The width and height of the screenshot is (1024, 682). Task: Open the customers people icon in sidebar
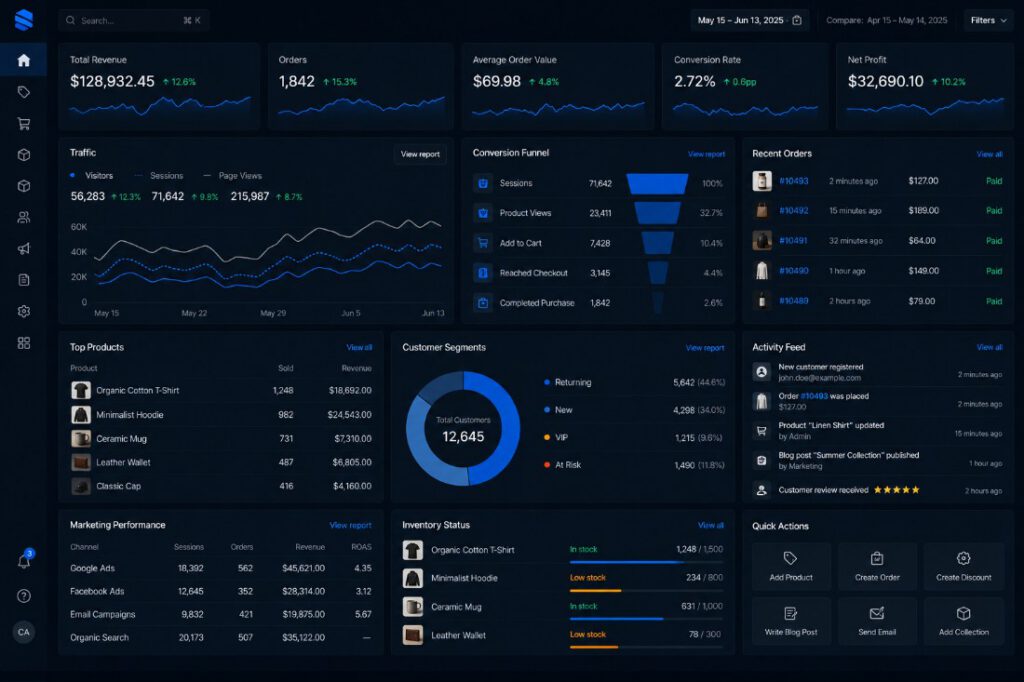pos(24,218)
